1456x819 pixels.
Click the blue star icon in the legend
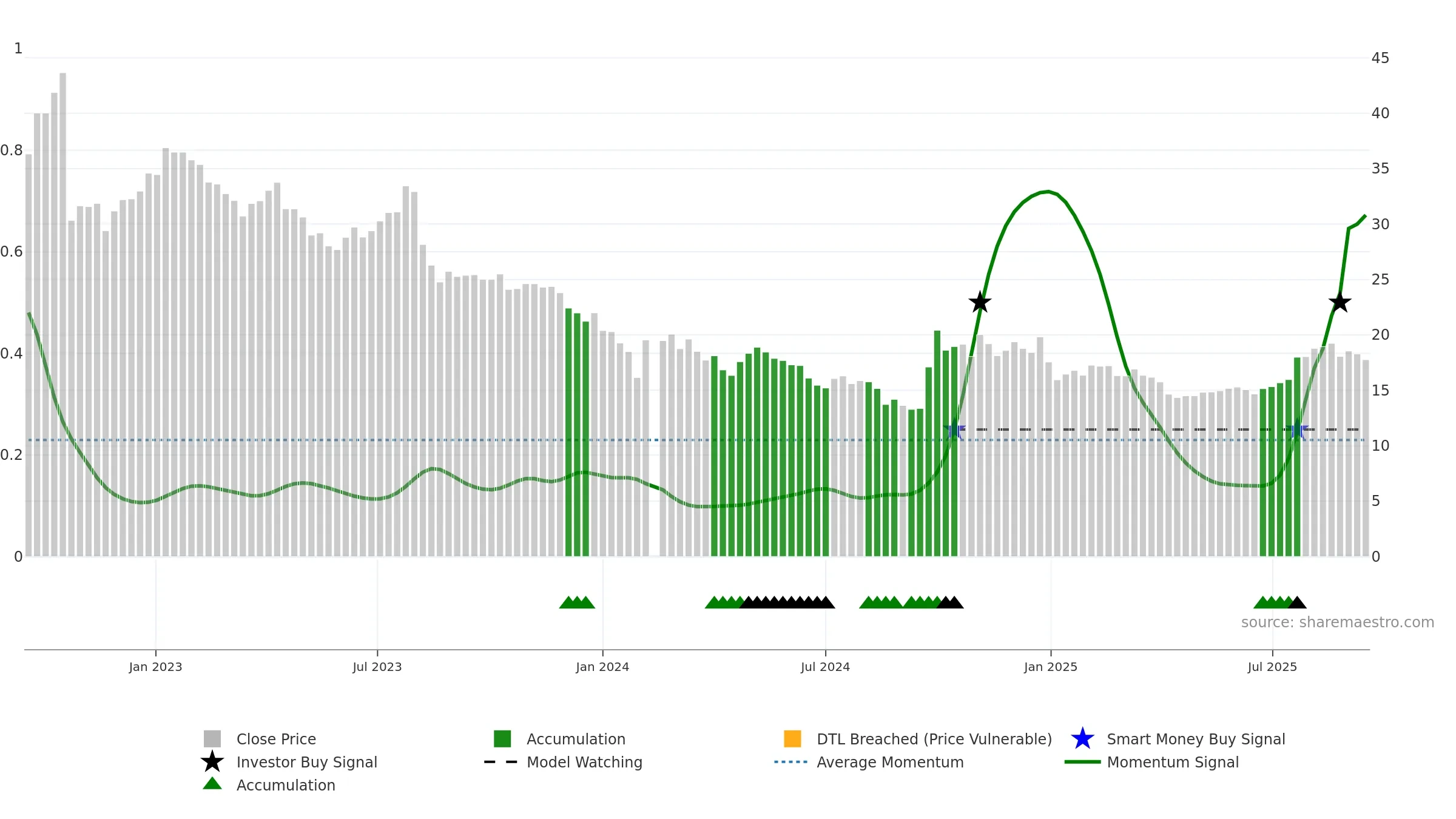[1082, 738]
